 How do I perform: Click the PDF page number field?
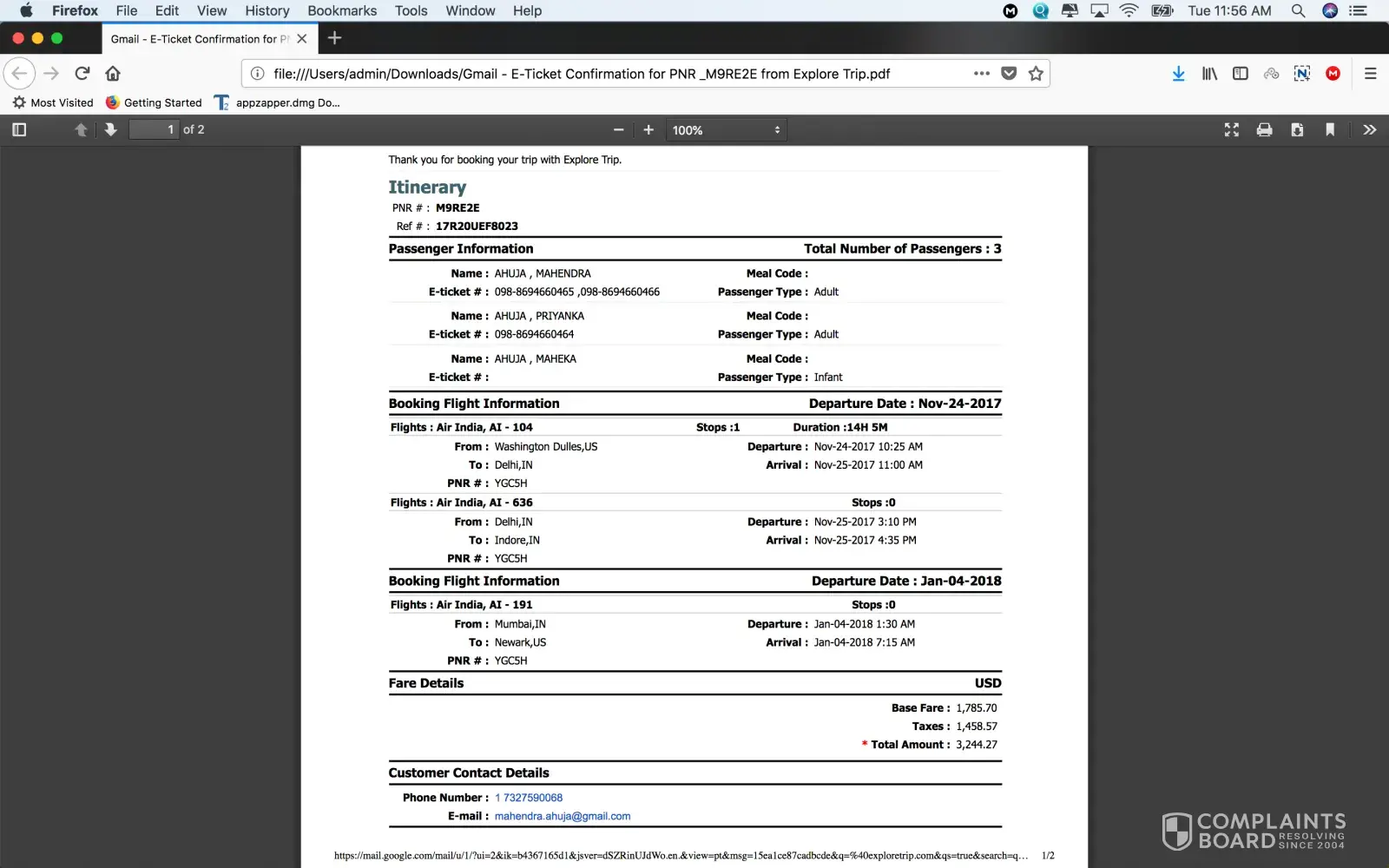[154, 130]
